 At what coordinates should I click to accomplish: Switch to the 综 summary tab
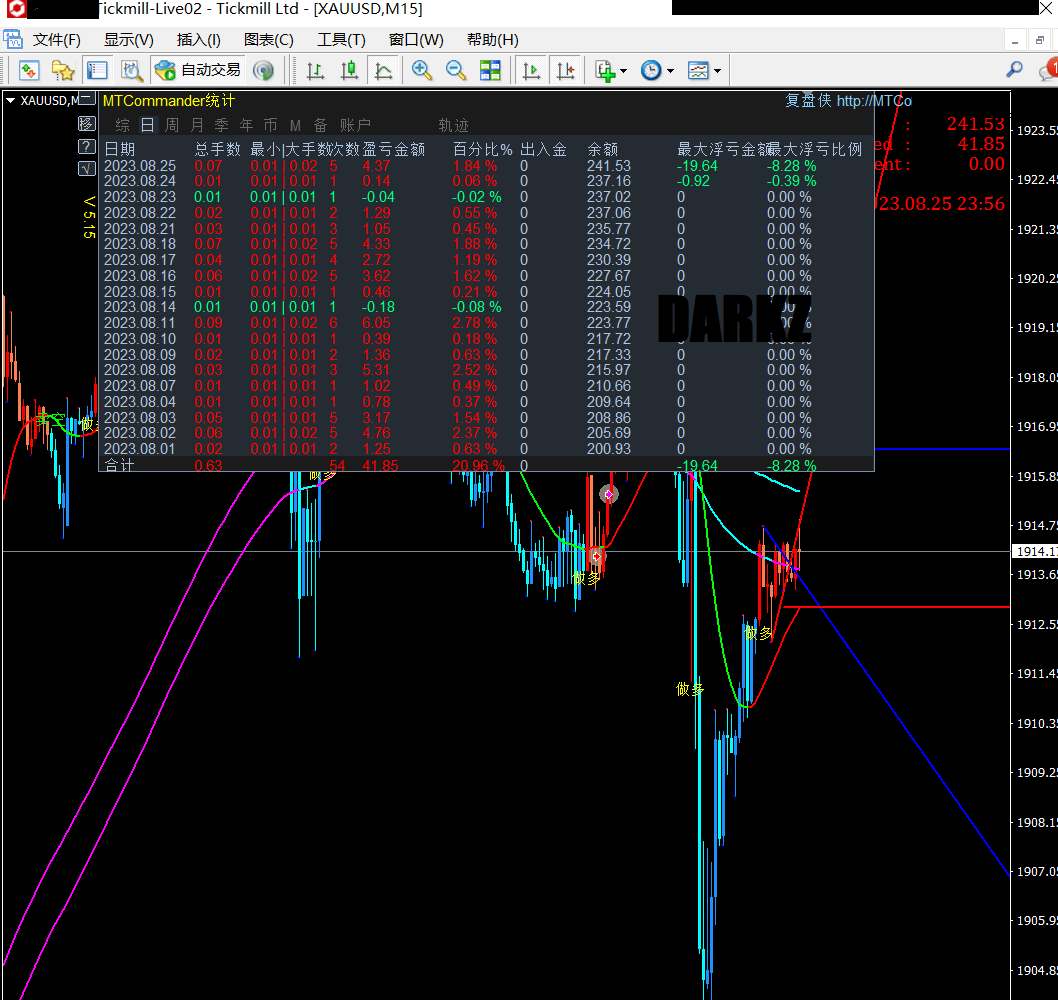pyautogui.click(x=122, y=125)
